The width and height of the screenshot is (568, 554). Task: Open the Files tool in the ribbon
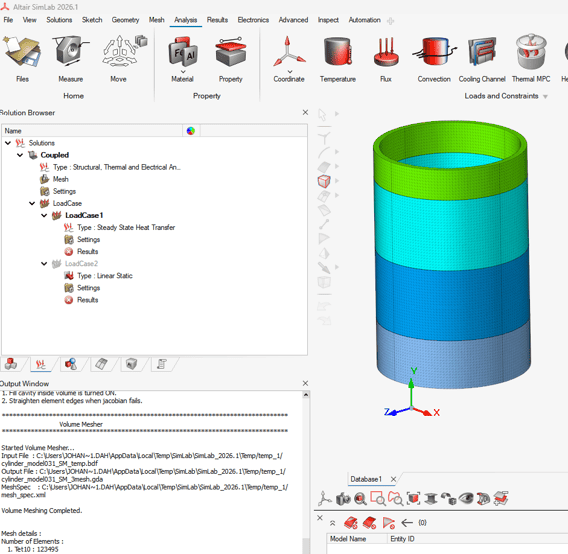[x=22, y=58]
